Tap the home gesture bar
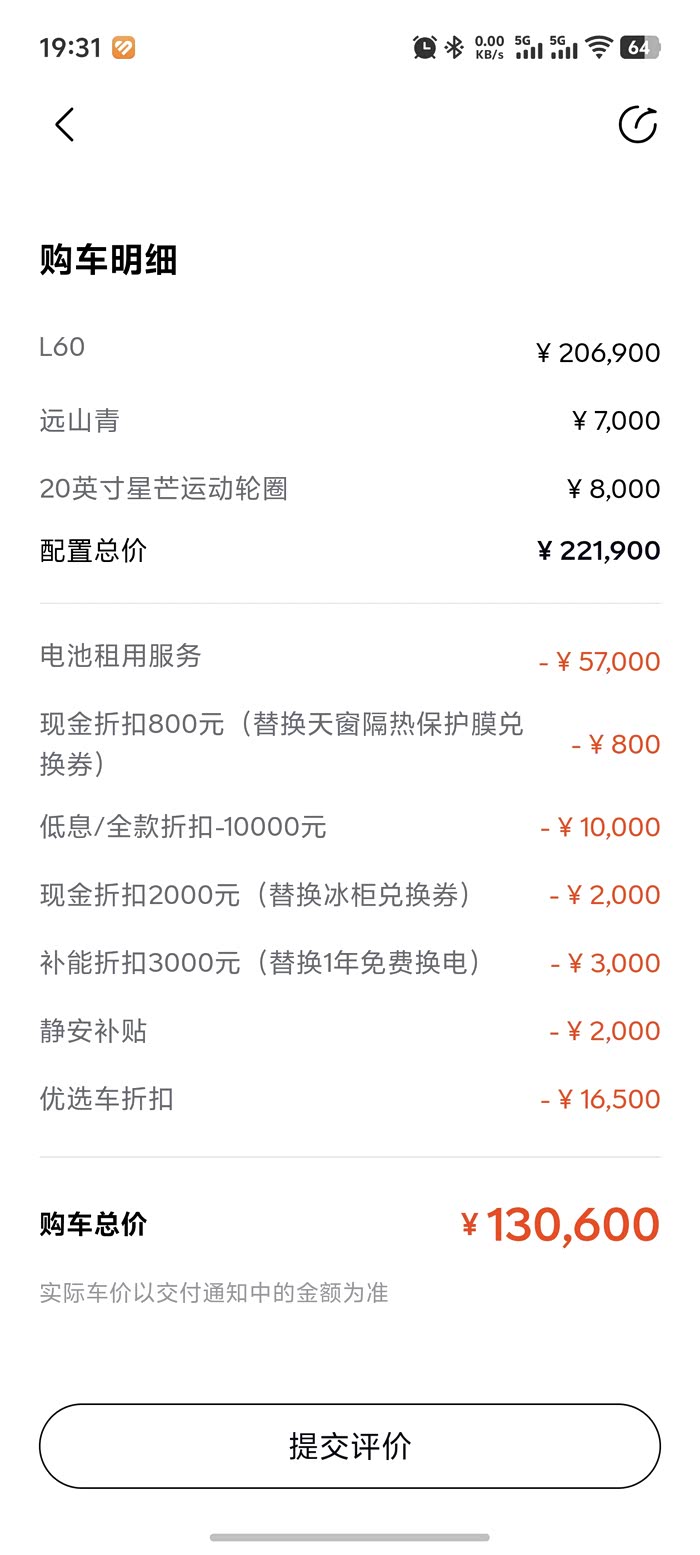The height and width of the screenshot is (1555, 700). (350, 1537)
